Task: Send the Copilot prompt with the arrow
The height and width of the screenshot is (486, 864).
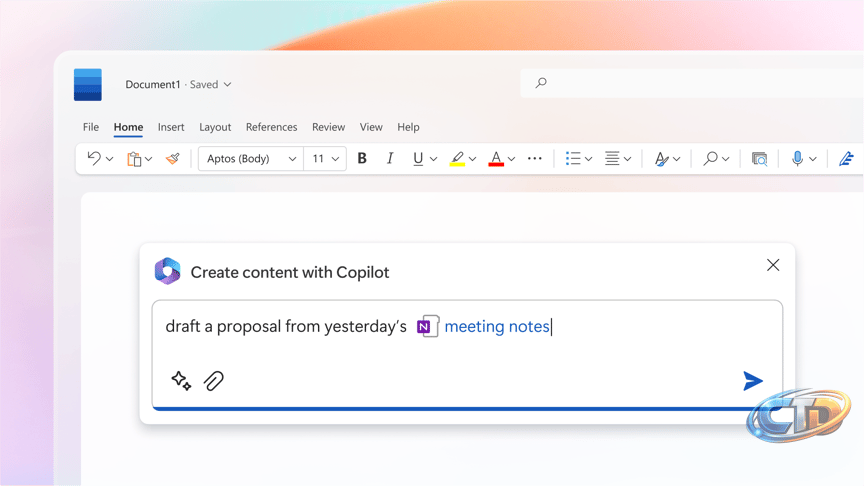Action: [753, 381]
